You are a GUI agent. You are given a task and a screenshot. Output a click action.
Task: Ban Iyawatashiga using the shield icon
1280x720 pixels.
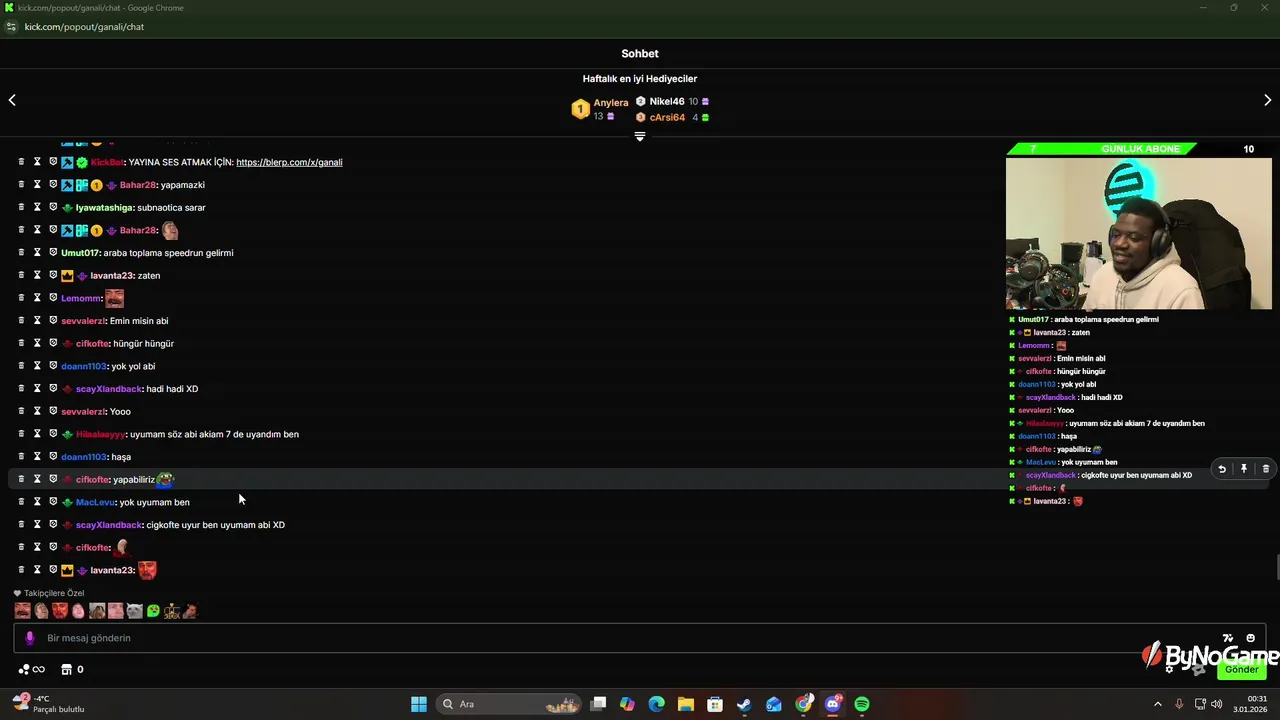point(53,207)
